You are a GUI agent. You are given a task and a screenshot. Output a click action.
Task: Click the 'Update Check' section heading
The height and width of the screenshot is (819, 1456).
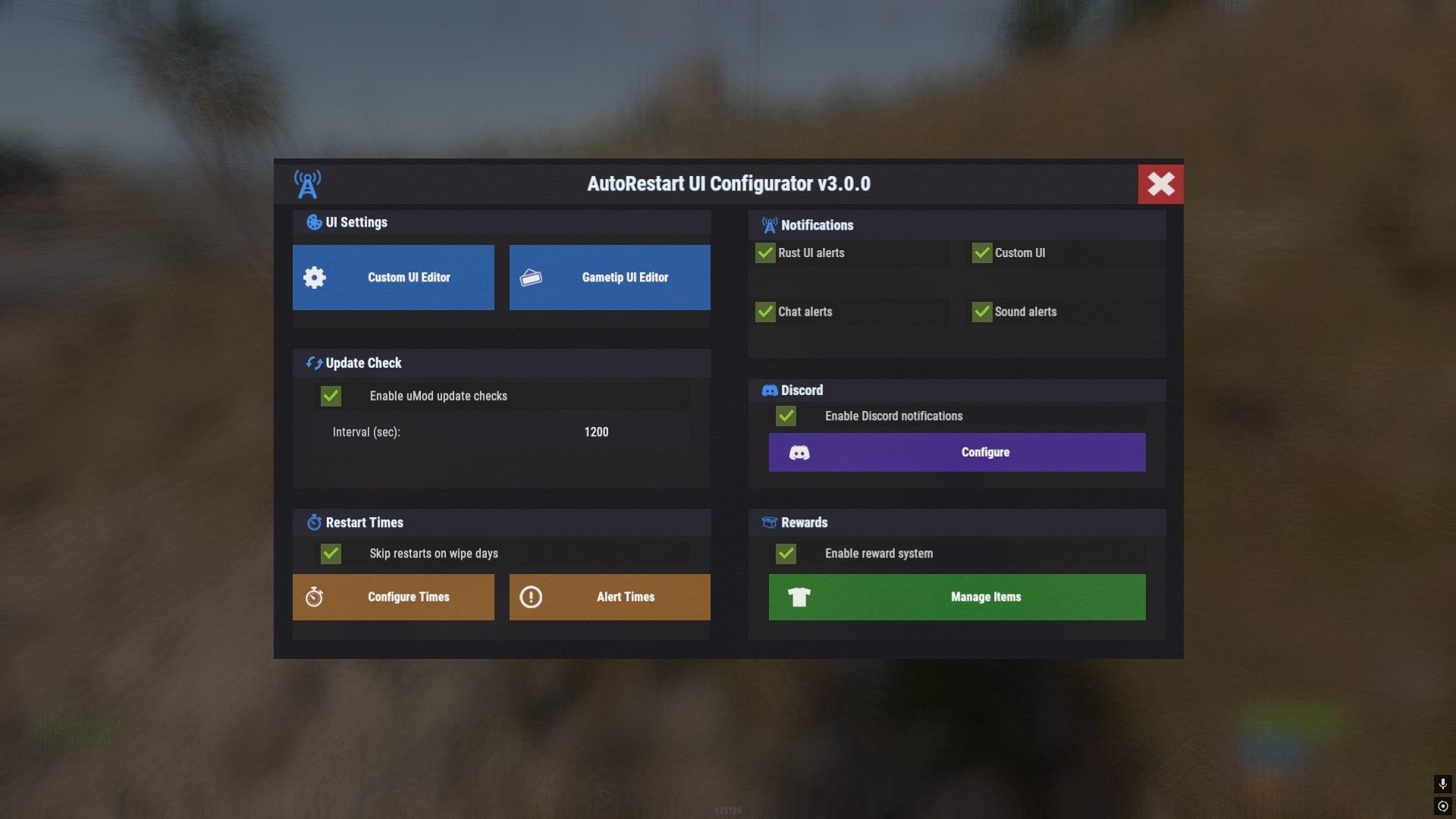coord(363,363)
